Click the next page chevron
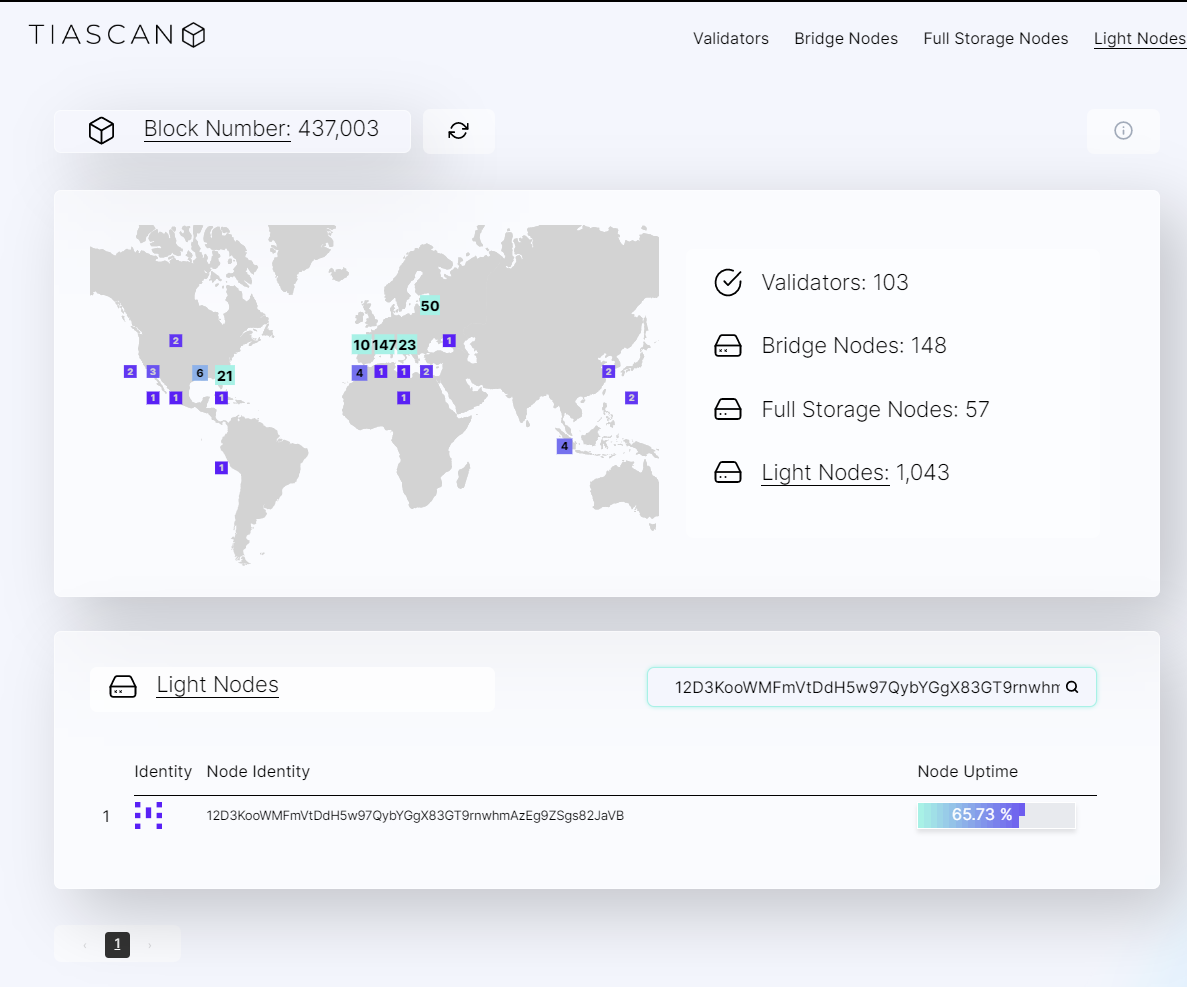This screenshot has width=1187, height=987. point(150,945)
